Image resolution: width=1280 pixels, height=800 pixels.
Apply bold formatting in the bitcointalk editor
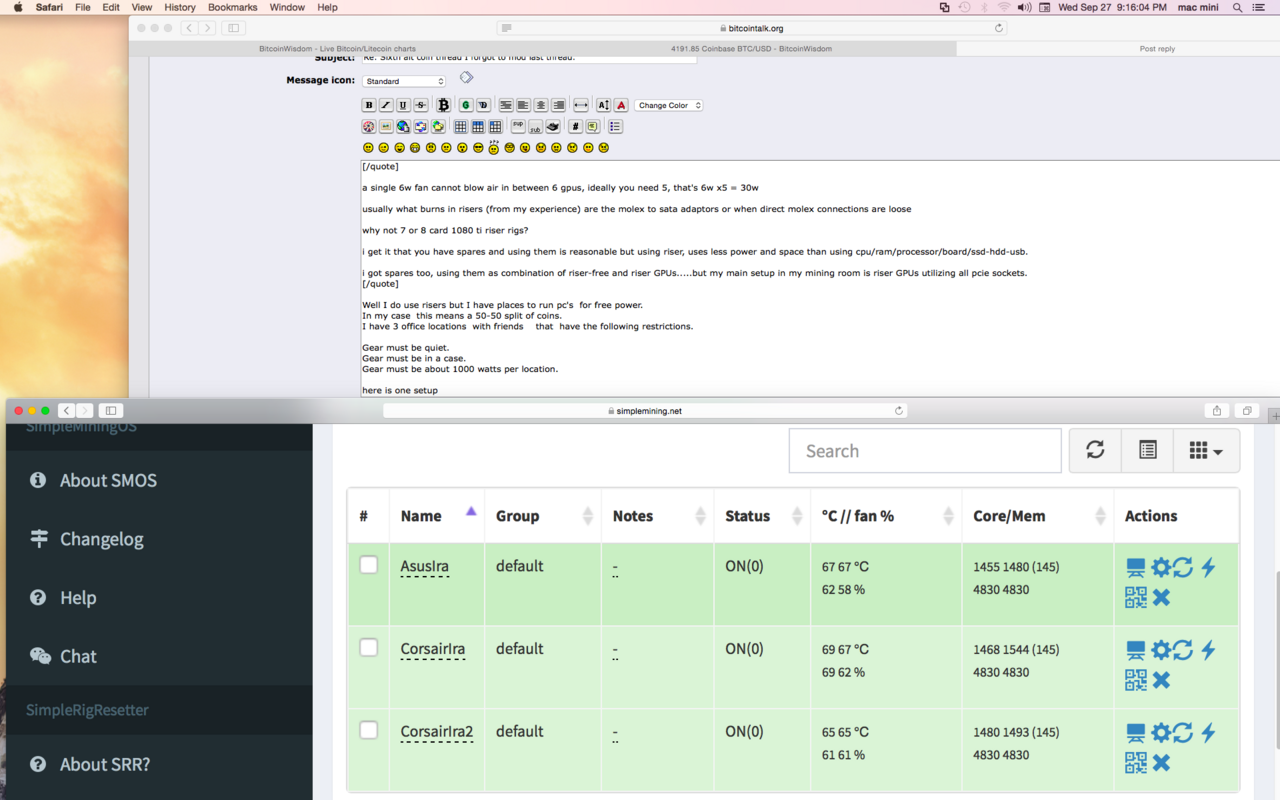click(x=369, y=105)
